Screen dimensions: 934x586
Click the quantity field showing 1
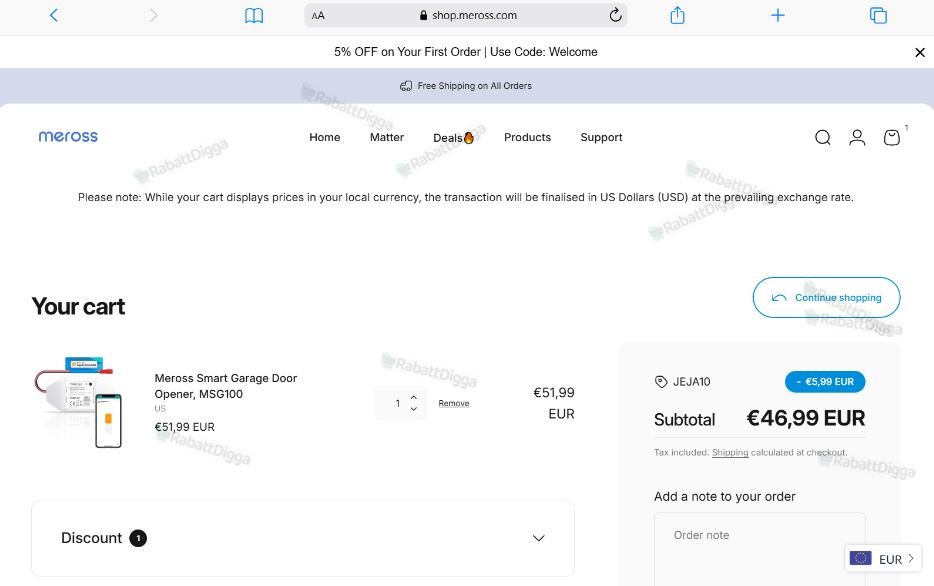[397, 403]
